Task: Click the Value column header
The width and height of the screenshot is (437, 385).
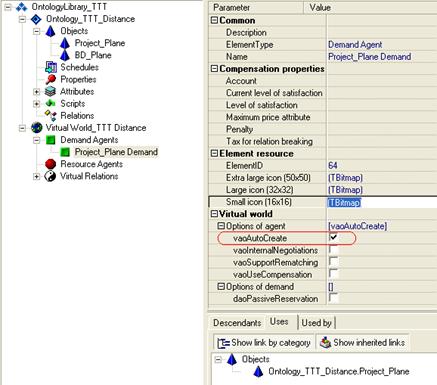Action: pyautogui.click(x=370, y=7)
